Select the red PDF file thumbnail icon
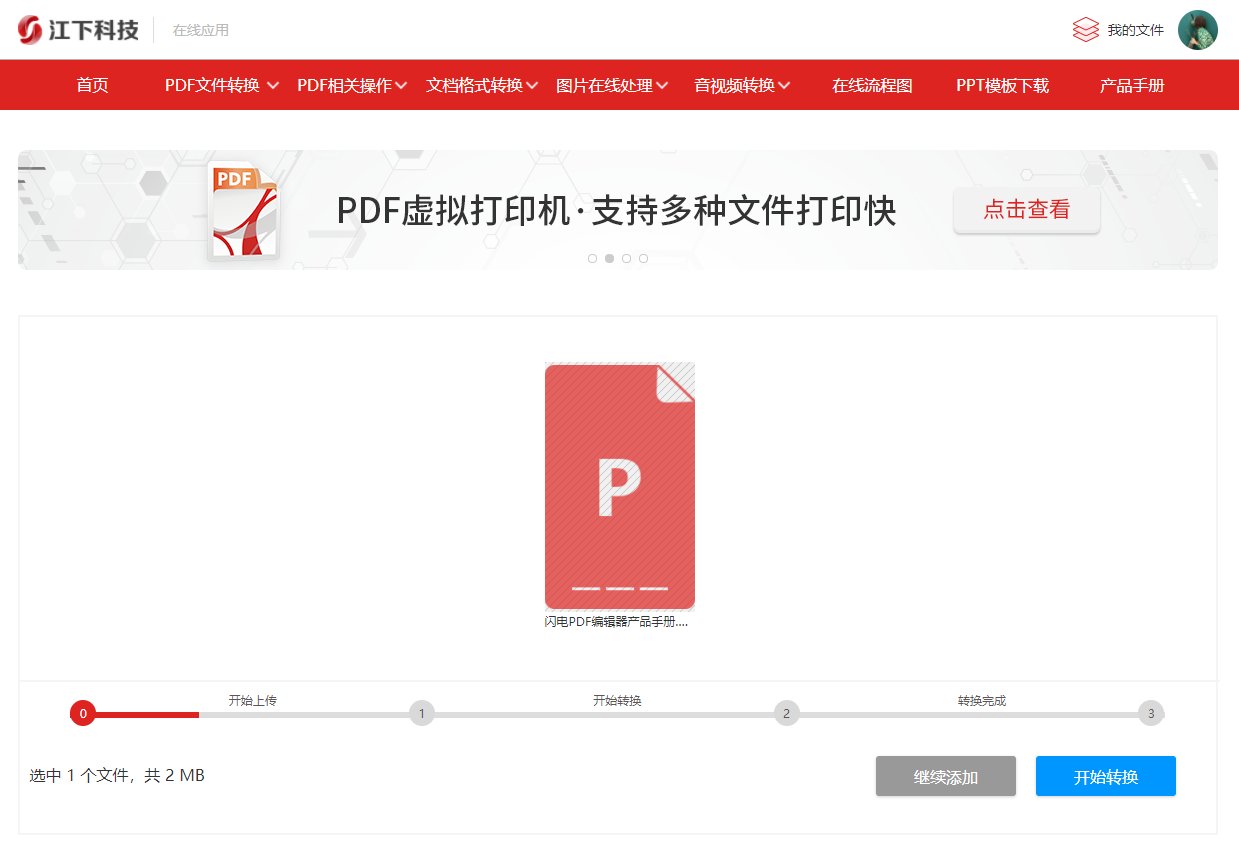 pos(619,486)
